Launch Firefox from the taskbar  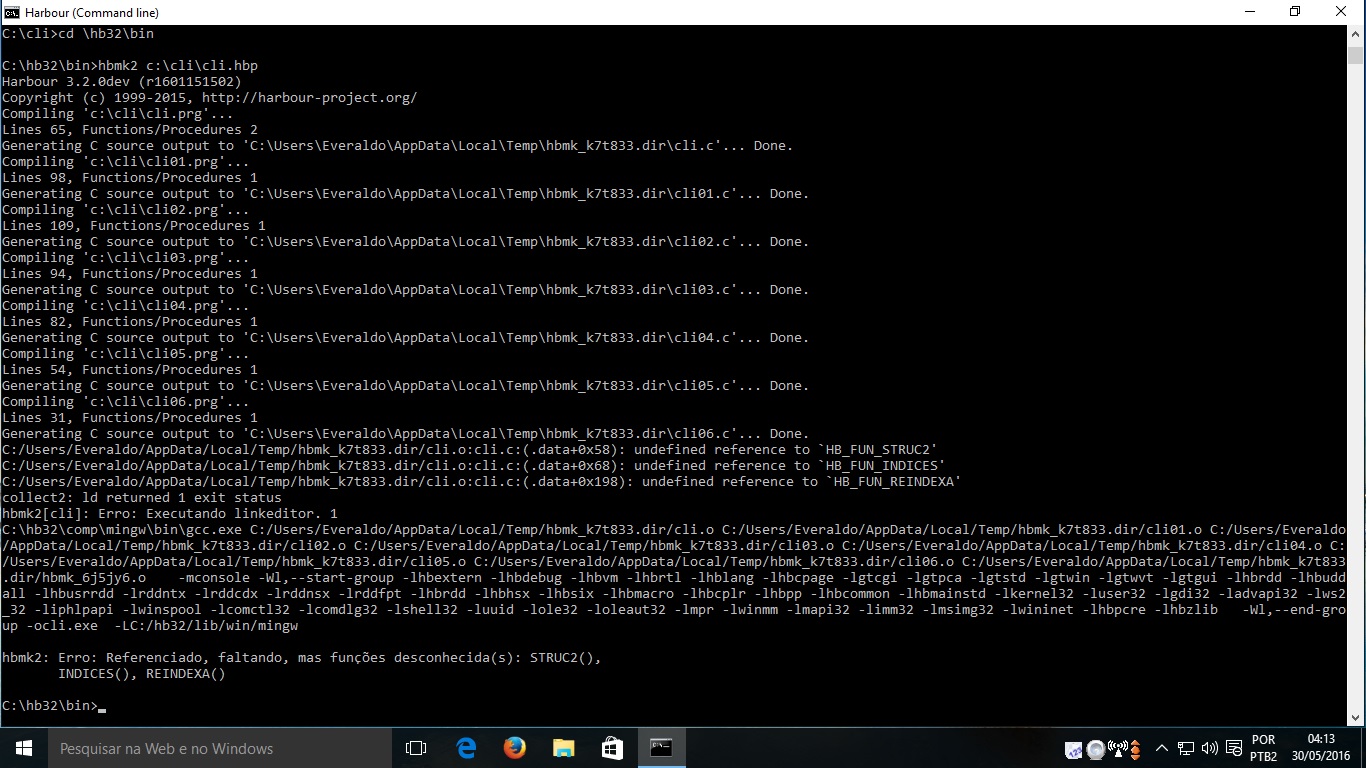[x=515, y=748]
